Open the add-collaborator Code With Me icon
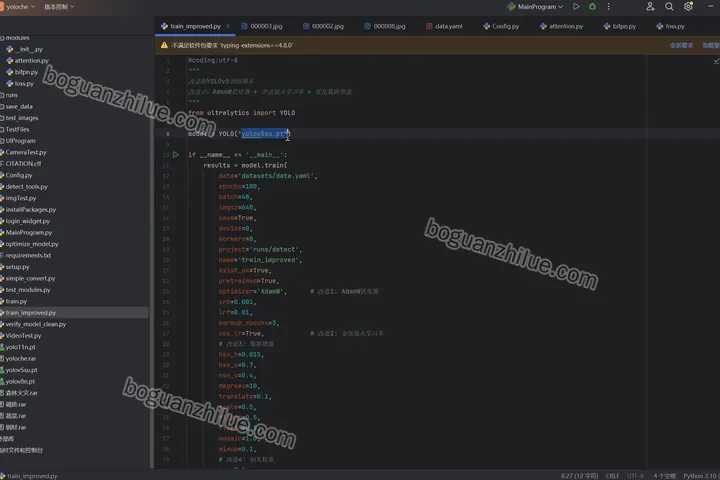This screenshot has width=720, height=480. click(650, 6)
